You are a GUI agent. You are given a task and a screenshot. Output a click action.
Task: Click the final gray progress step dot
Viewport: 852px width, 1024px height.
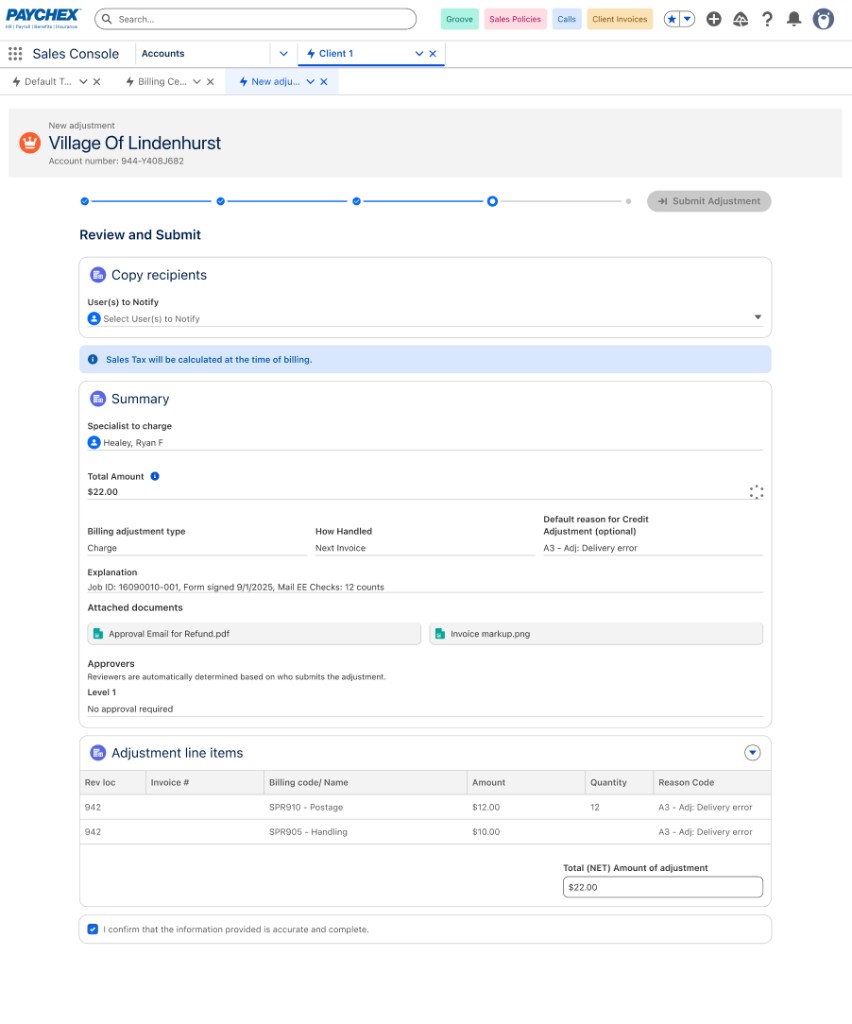tap(628, 201)
